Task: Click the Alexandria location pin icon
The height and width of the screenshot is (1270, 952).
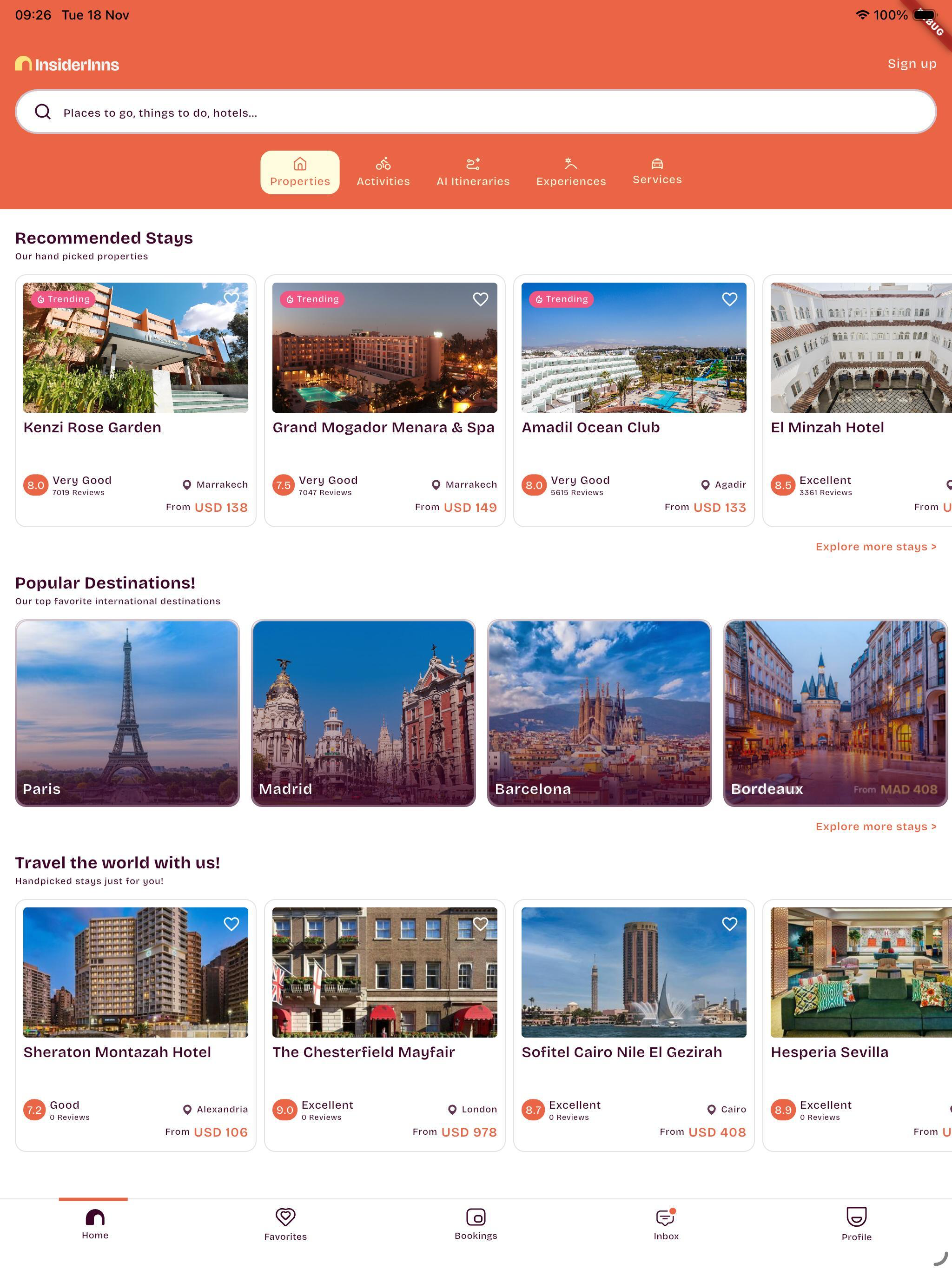Action: (x=187, y=1109)
